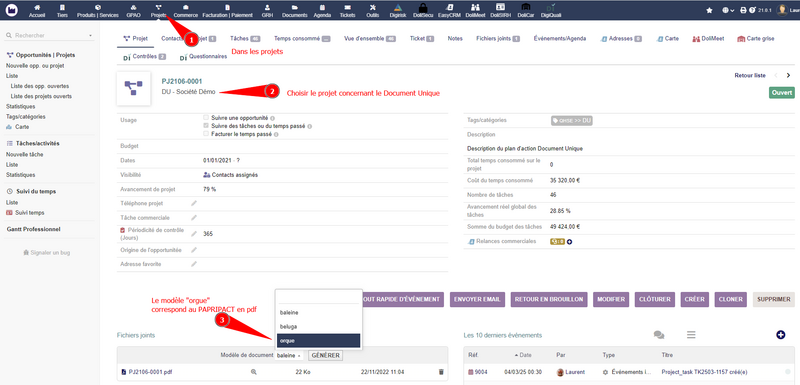Open the Contrôles tab
Viewport: 800px width, 385px height.
145,57
